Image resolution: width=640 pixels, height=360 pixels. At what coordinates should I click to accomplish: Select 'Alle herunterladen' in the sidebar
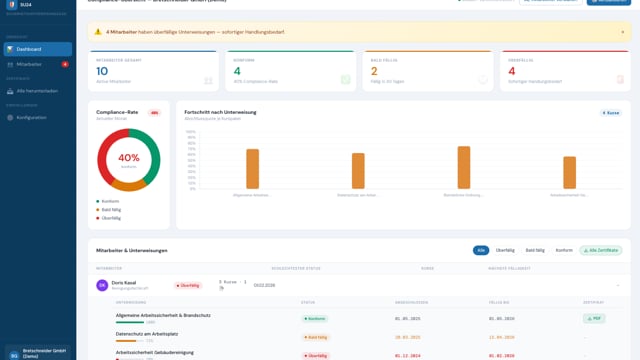click(38, 91)
